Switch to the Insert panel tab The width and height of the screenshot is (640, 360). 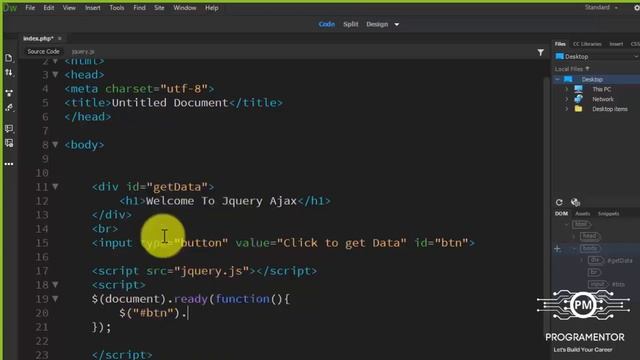(x=616, y=44)
